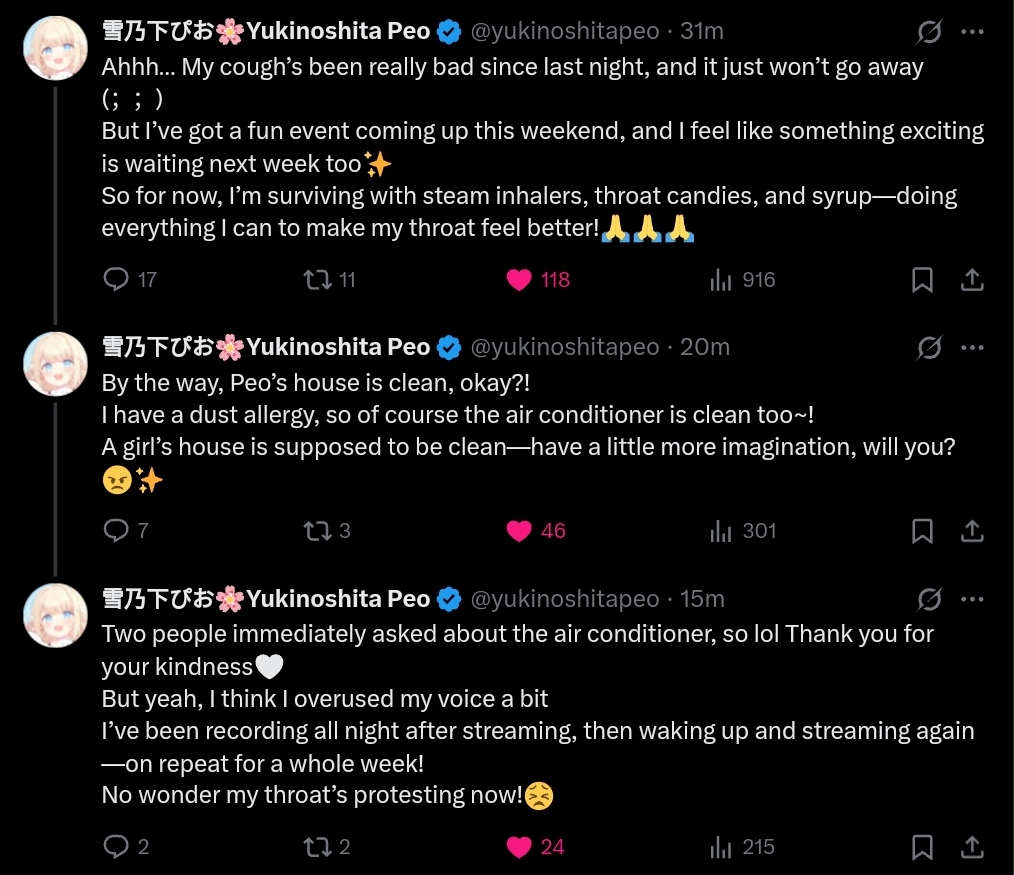Viewport: 1014px width, 875px height.
Task: Open the Grok icon on the 31m tweet
Action: pos(929,32)
